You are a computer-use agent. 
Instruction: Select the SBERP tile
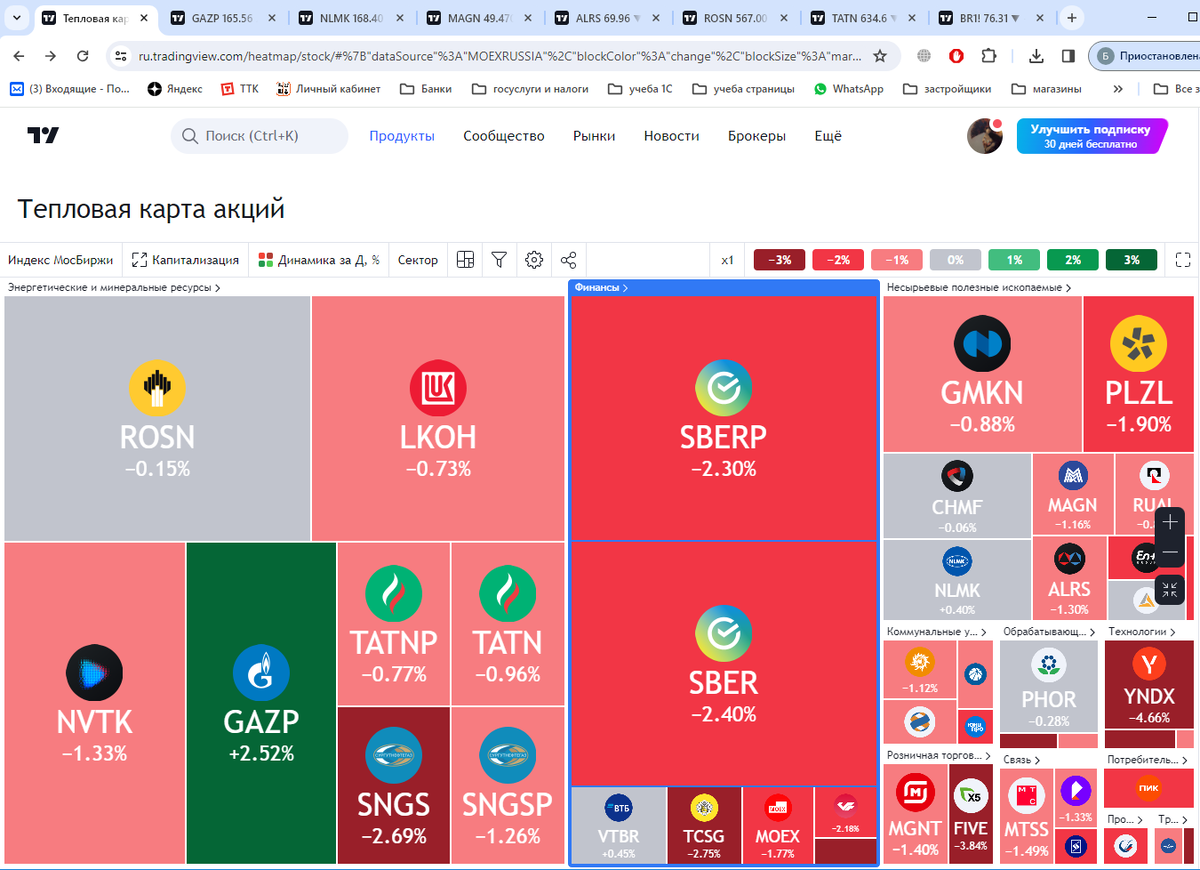(724, 418)
